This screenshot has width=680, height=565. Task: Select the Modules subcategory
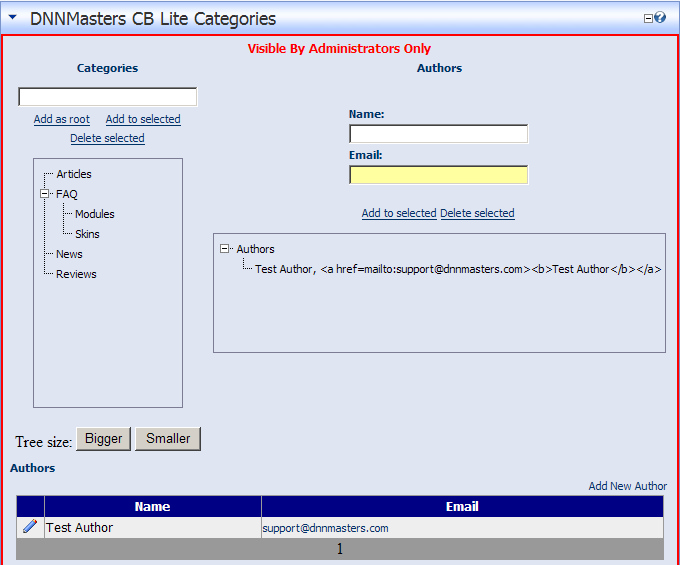point(95,214)
